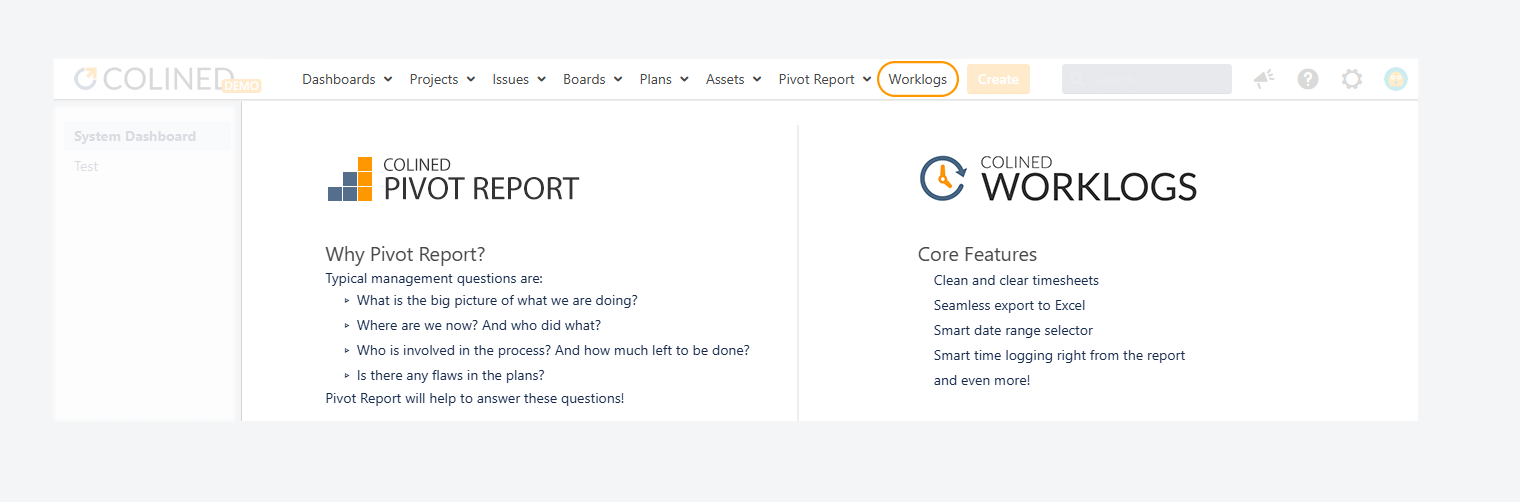Image resolution: width=1520 pixels, height=502 pixels.
Task: Open the administration gear icon
Action: [x=1352, y=79]
